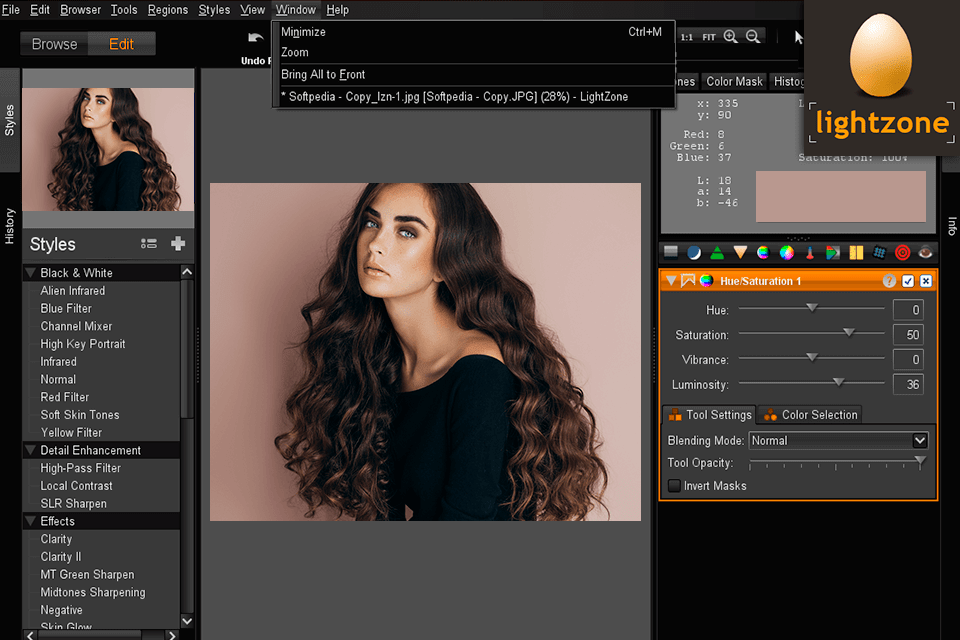960x640 pixels.
Task: Zoom in with the magnifier plus icon
Action: [x=731, y=37]
